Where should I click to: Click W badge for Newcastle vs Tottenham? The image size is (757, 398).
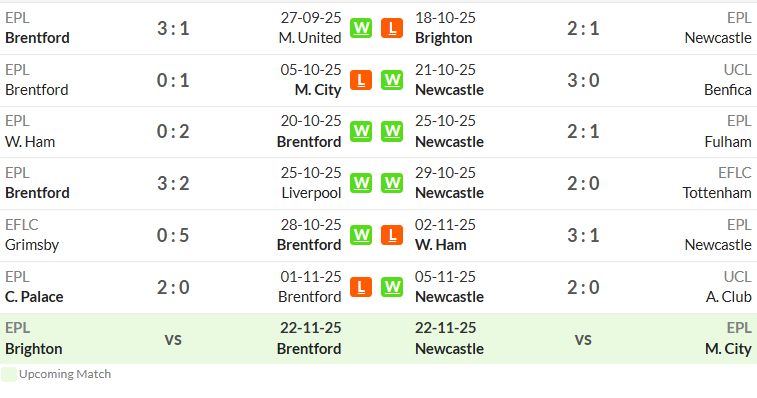[x=392, y=183]
